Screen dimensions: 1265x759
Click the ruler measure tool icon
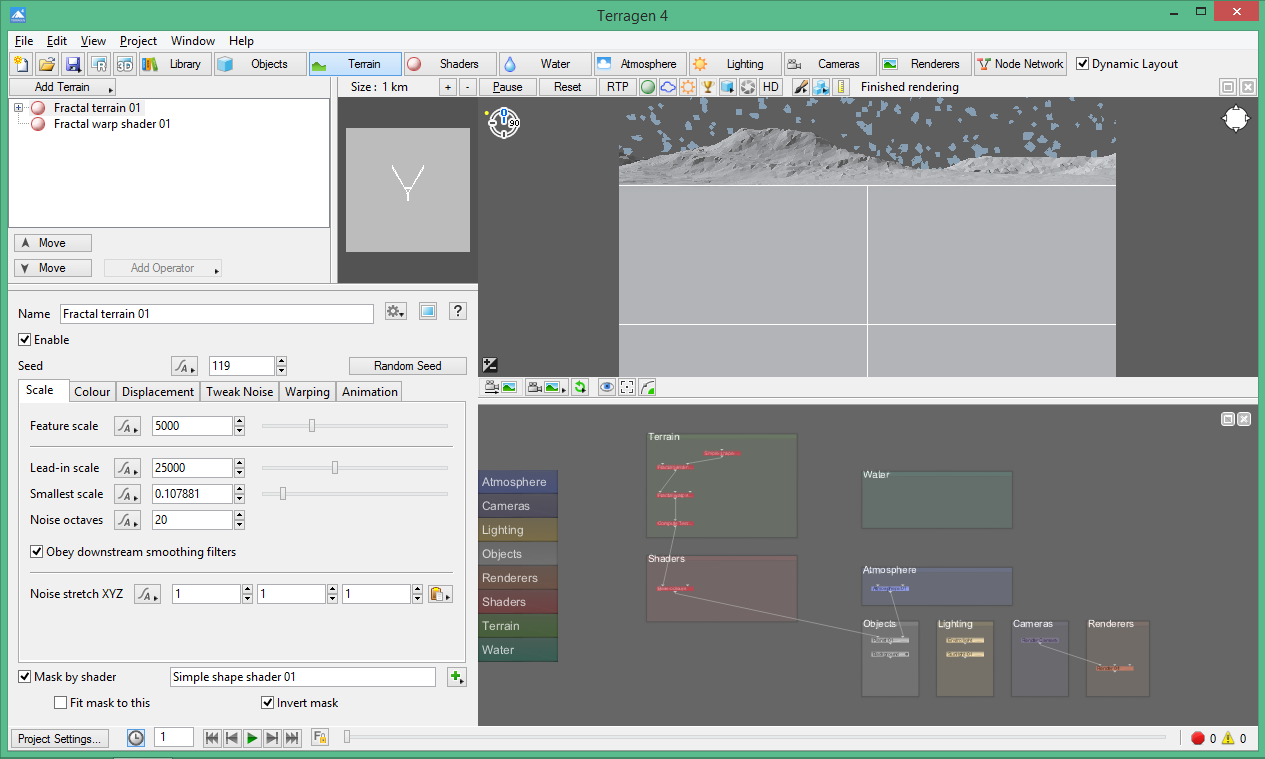pos(841,87)
